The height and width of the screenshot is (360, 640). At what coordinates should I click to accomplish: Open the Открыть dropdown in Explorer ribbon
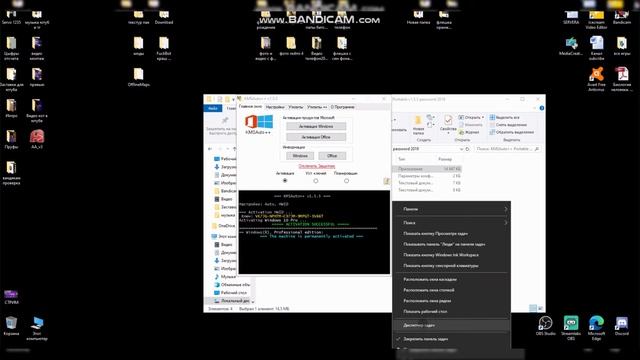[471, 118]
